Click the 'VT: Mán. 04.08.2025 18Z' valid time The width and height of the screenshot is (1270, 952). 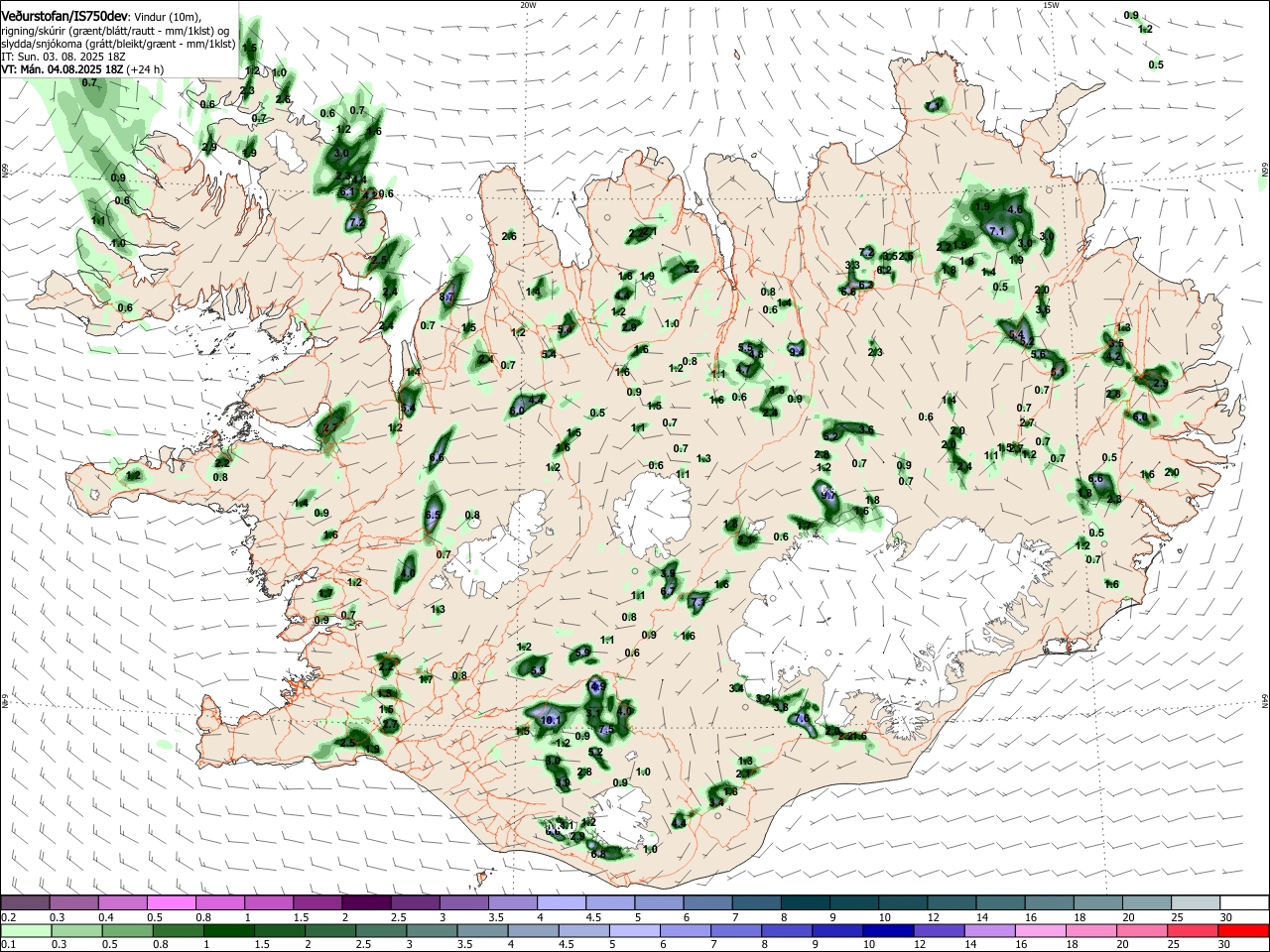pos(63,69)
